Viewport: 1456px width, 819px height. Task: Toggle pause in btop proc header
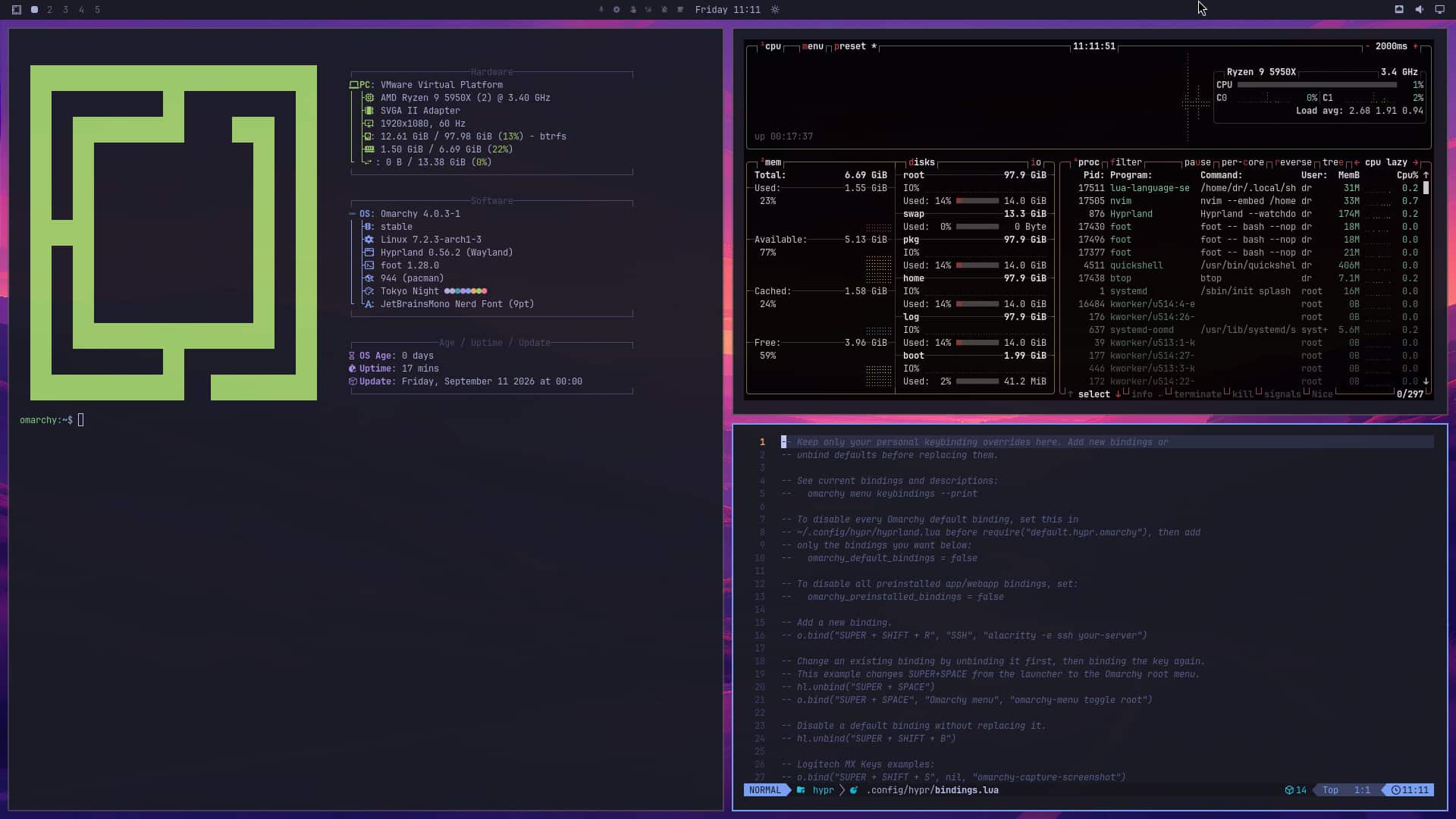[1197, 162]
